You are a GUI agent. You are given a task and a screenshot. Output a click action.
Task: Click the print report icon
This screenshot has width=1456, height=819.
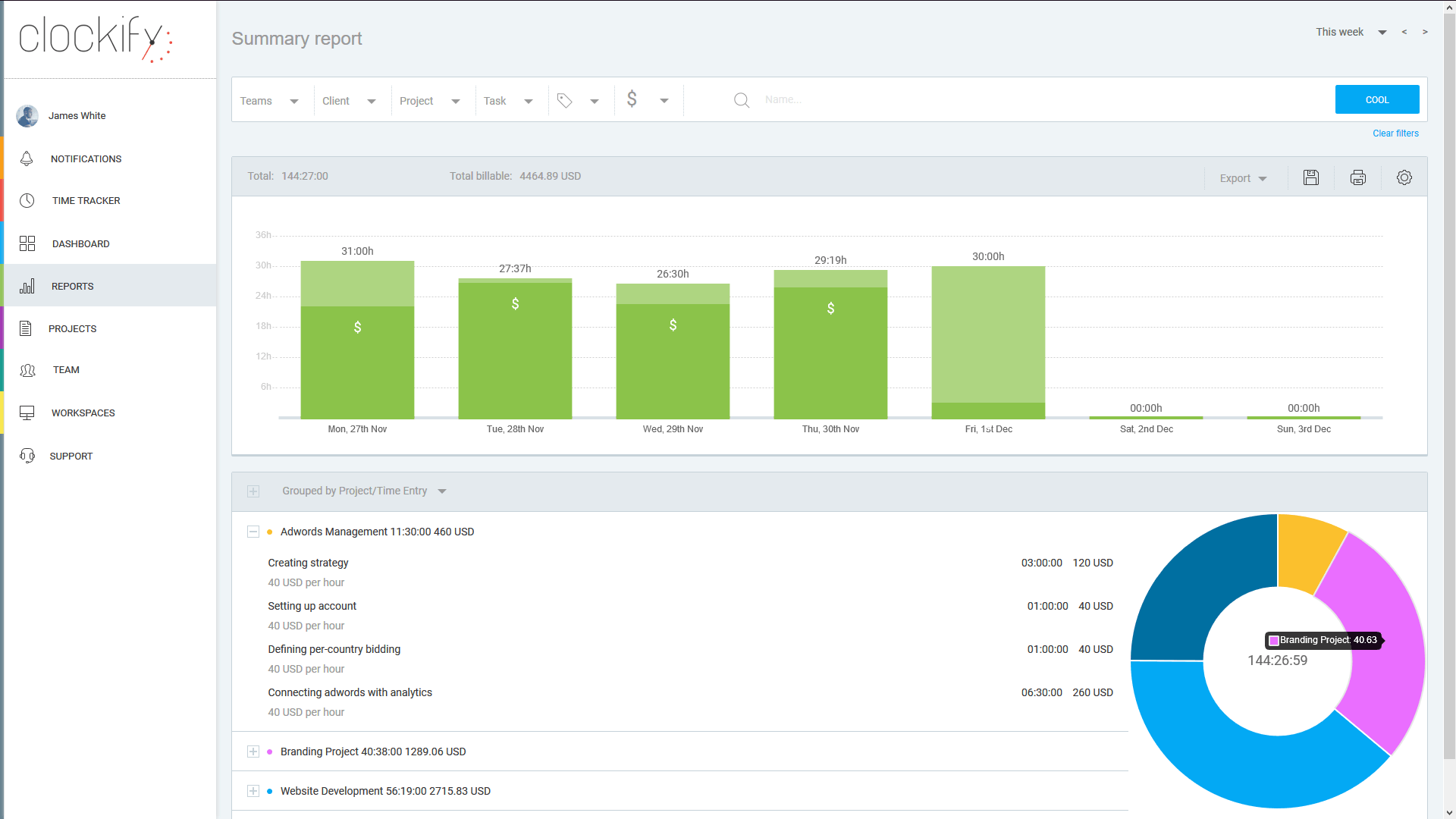(1357, 177)
